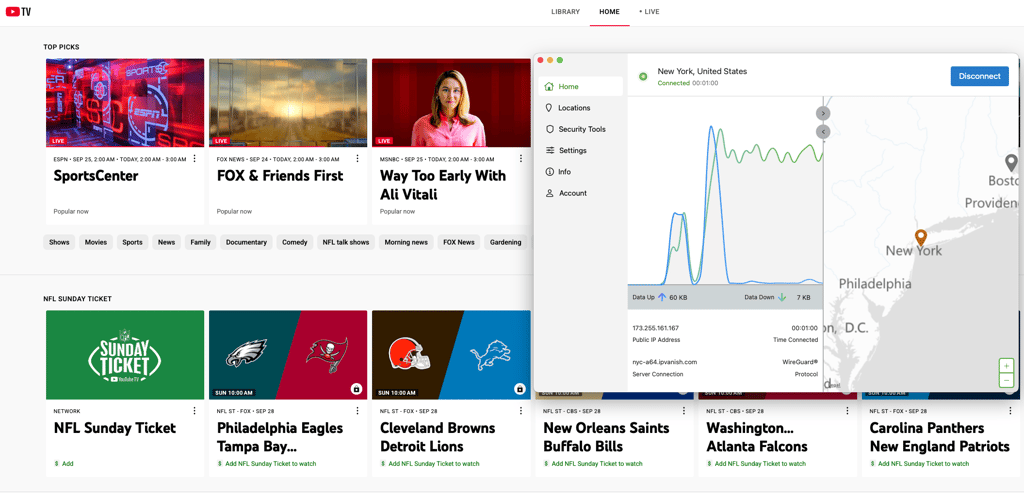1024x493 pixels.
Task: Click Add link under NFL Sunday Ticket
Action: click(x=64, y=464)
